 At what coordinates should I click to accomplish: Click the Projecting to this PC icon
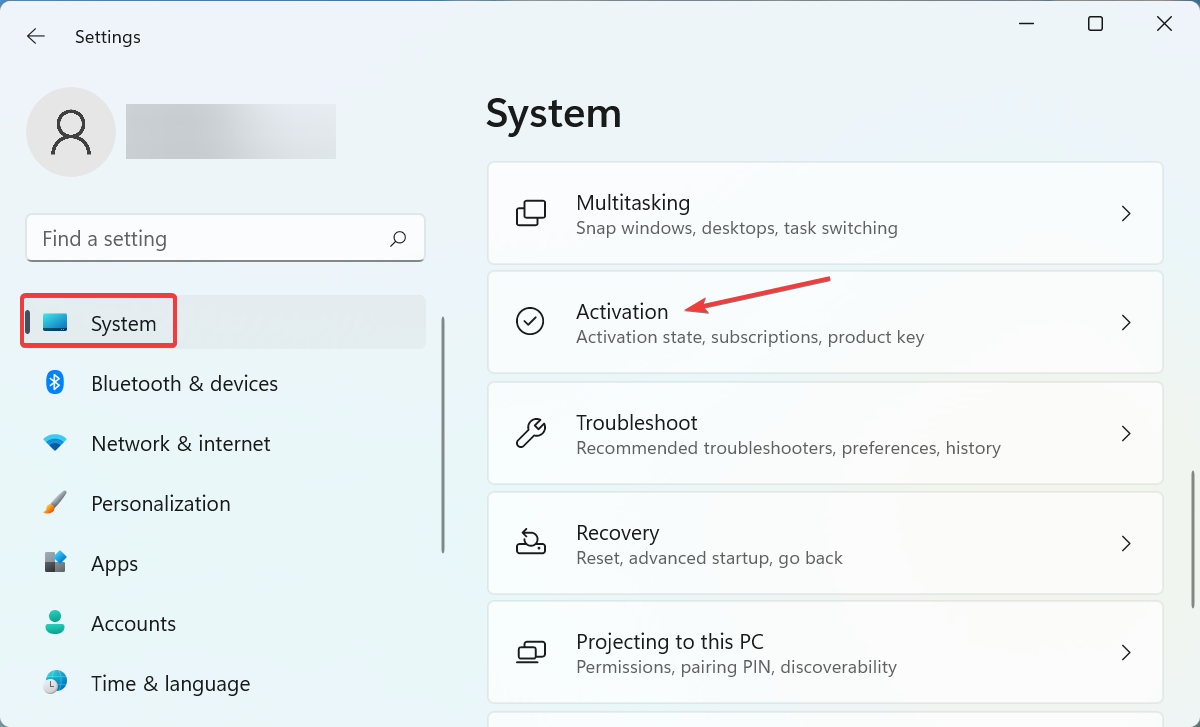530,652
